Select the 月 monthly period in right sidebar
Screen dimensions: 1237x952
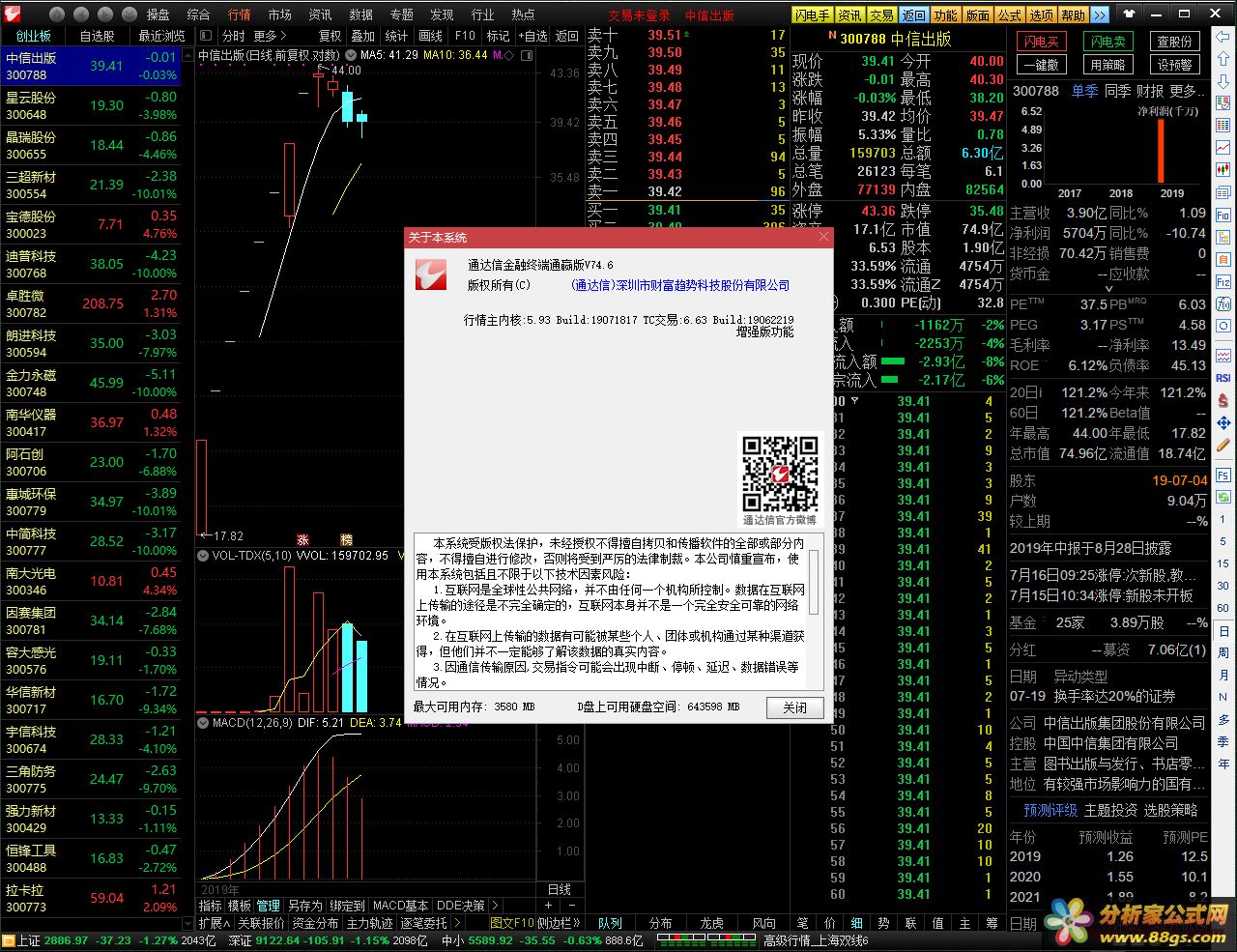(x=1223, y=675)
